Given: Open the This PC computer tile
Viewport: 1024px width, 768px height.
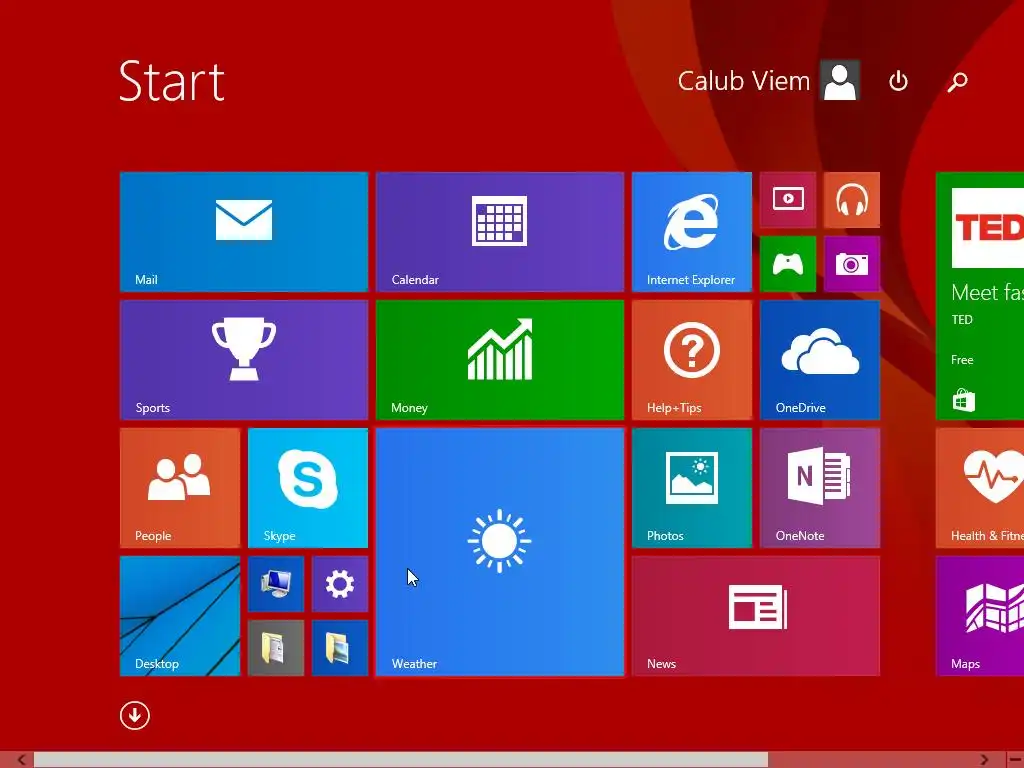Looking at the screenshot, I should coord(276,584).
